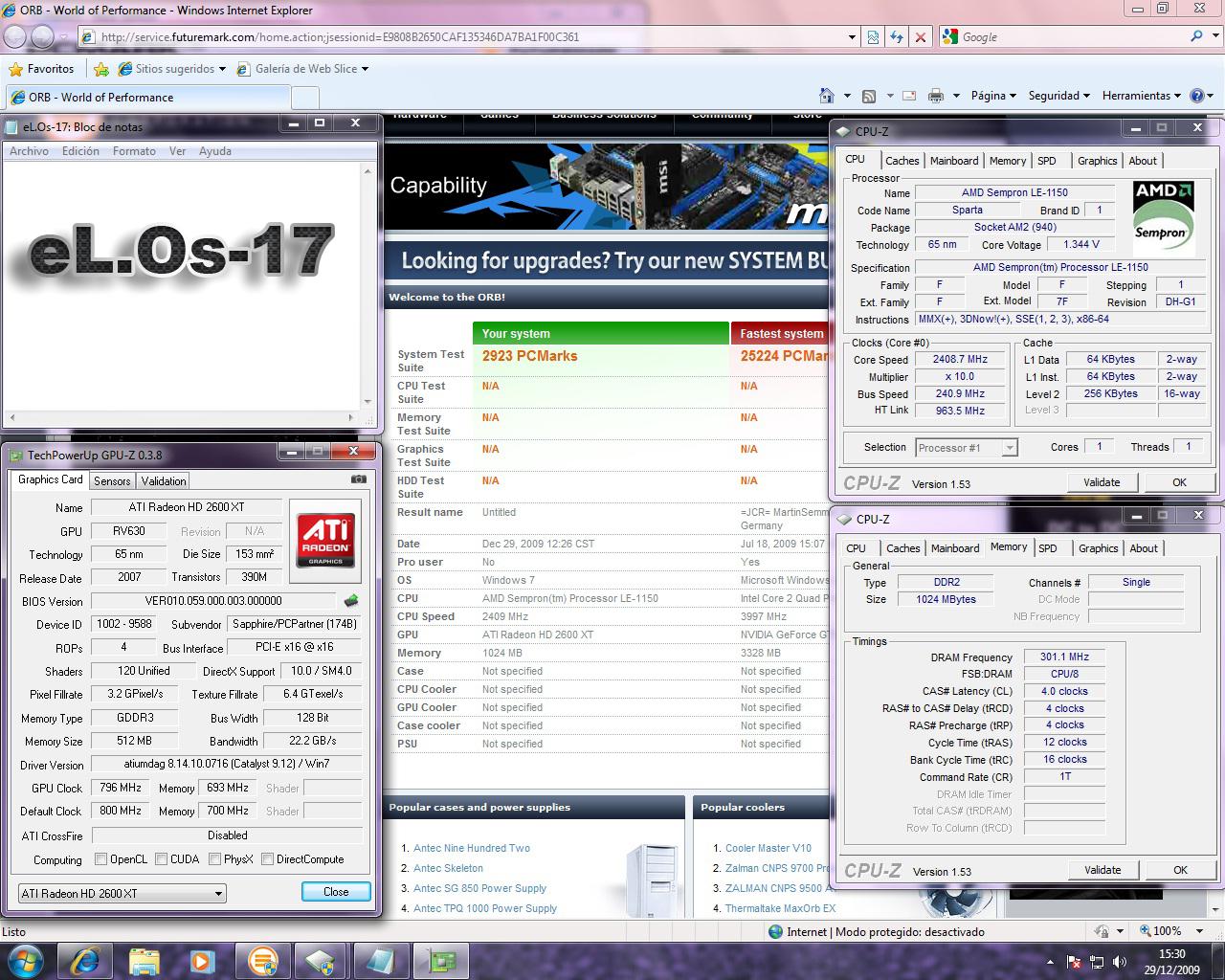The width and height of the screenshot is (1225, 980).
Task: Open IE help question mark icon
Action: pos(1196,96)
